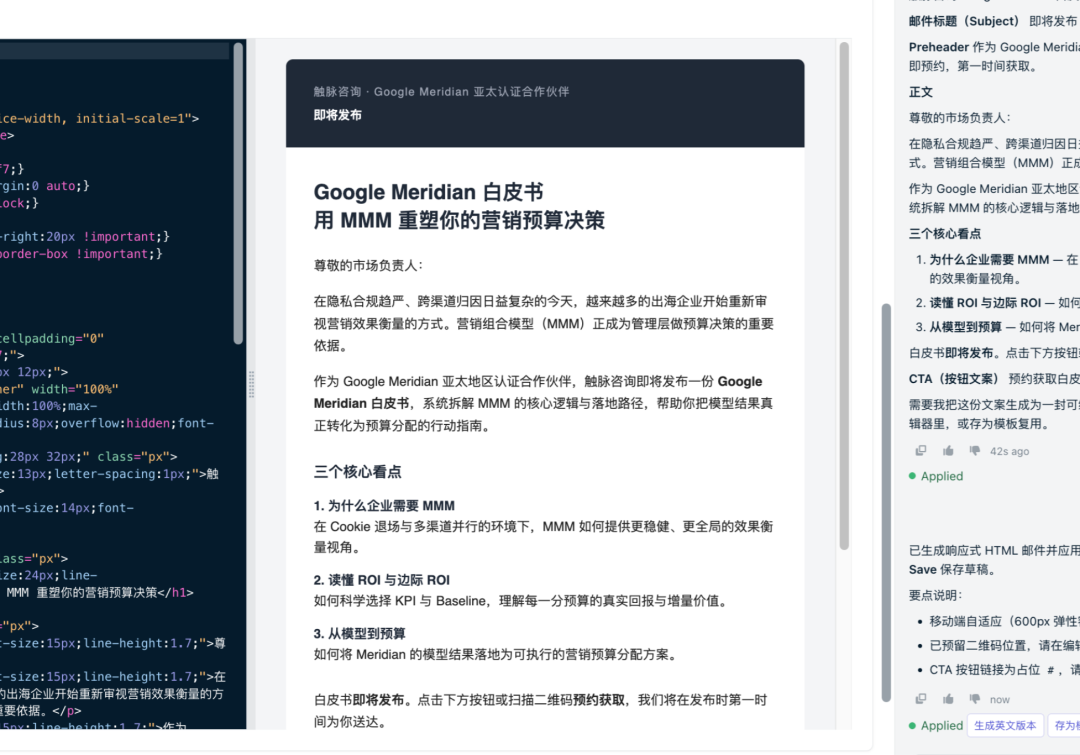Click the Preheader label in chat
This screenshot has height=755, width=1080.
[x=938, y=47]
